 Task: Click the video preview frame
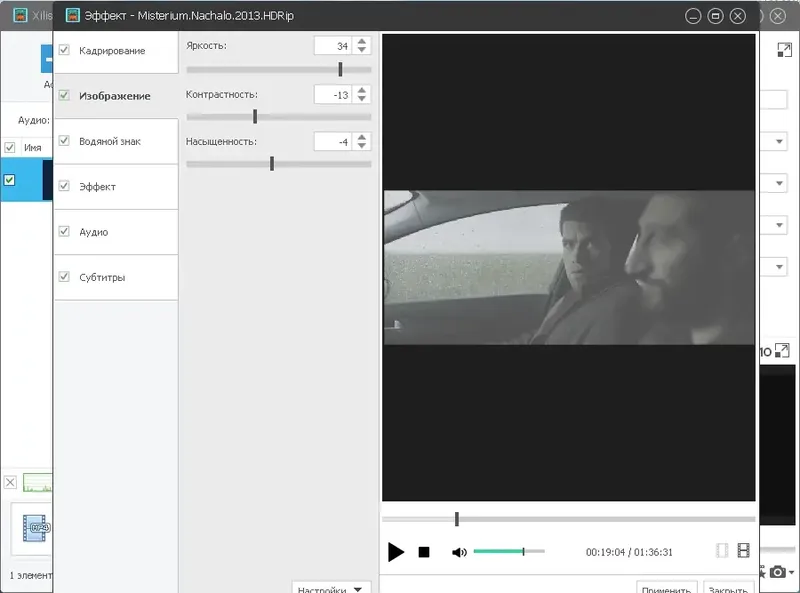[x=569, y=267]
